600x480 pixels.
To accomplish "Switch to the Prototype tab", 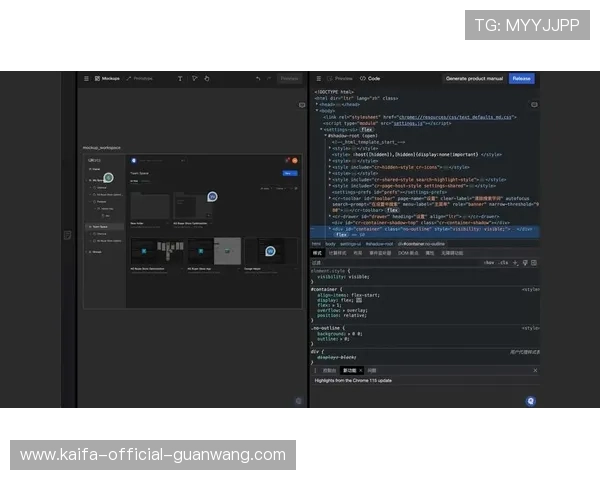I will [140, 78].
